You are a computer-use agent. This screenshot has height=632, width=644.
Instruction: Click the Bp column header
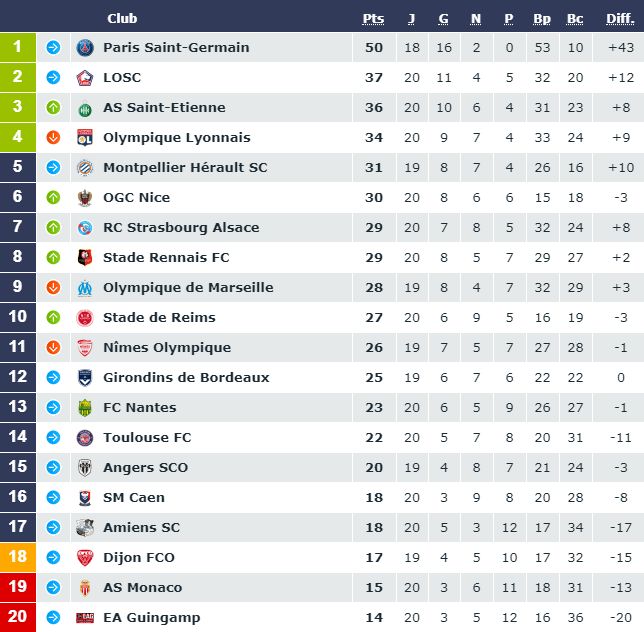click(542, 19)
